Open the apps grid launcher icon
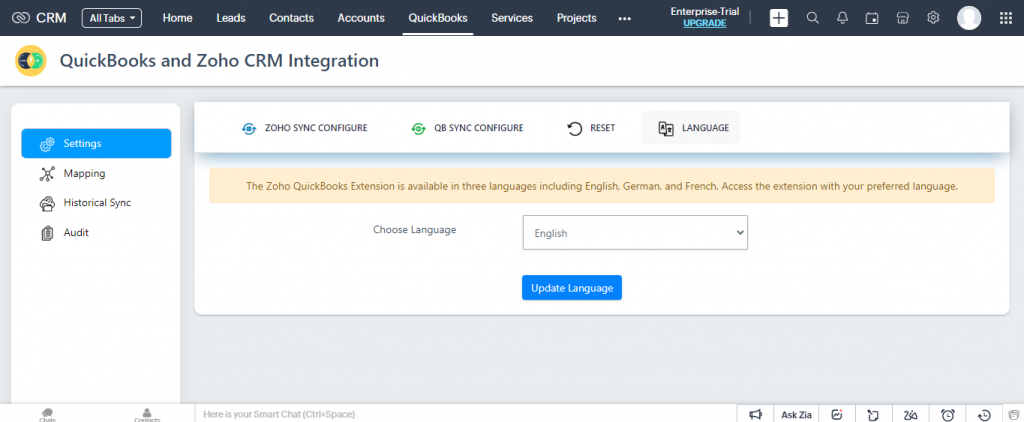This screenshot has height=422, width=1024. tap(1006, 18)
